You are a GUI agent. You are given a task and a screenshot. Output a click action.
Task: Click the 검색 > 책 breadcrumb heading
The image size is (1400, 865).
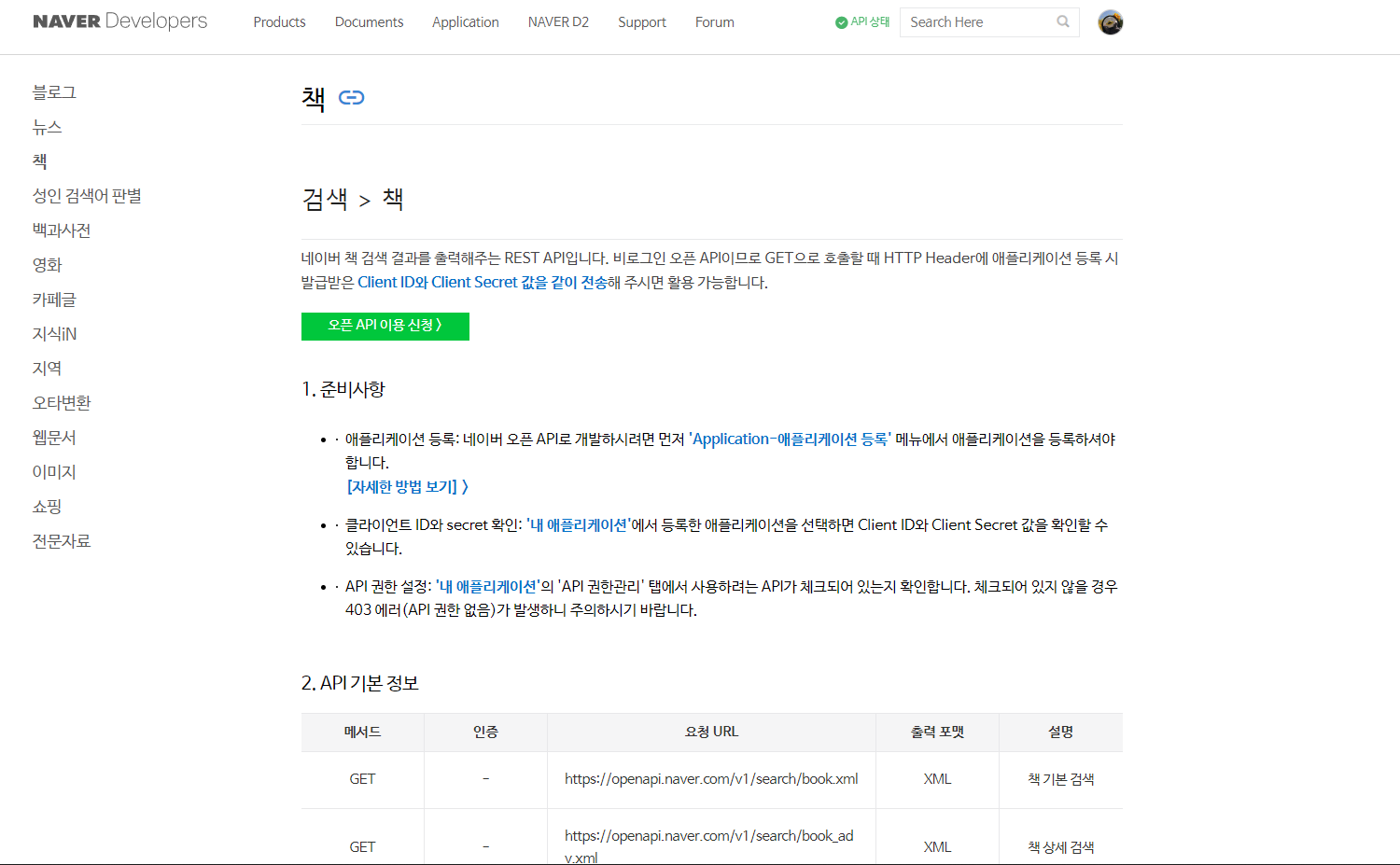[353, 199]
